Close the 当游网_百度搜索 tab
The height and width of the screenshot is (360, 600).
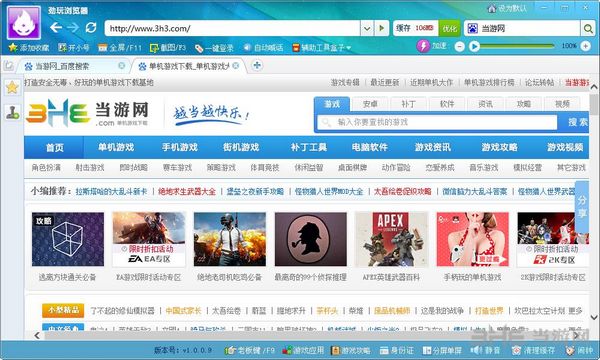(x=122, y=66)
